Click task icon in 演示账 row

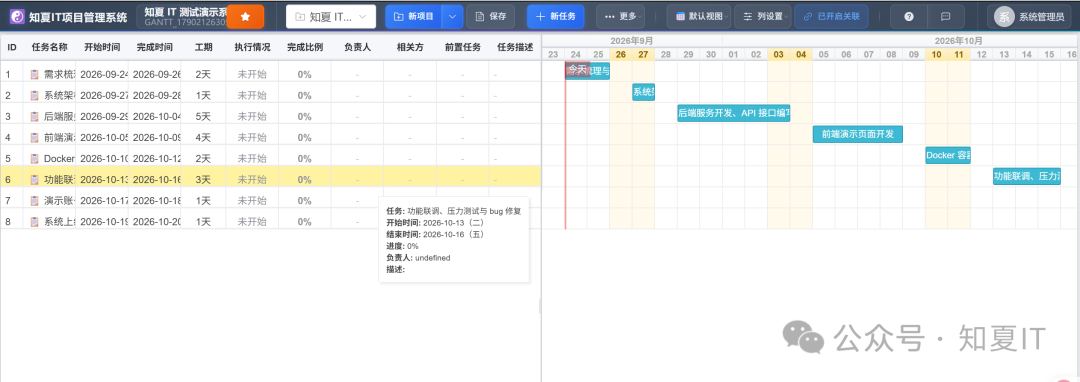[x=34, y=201]
